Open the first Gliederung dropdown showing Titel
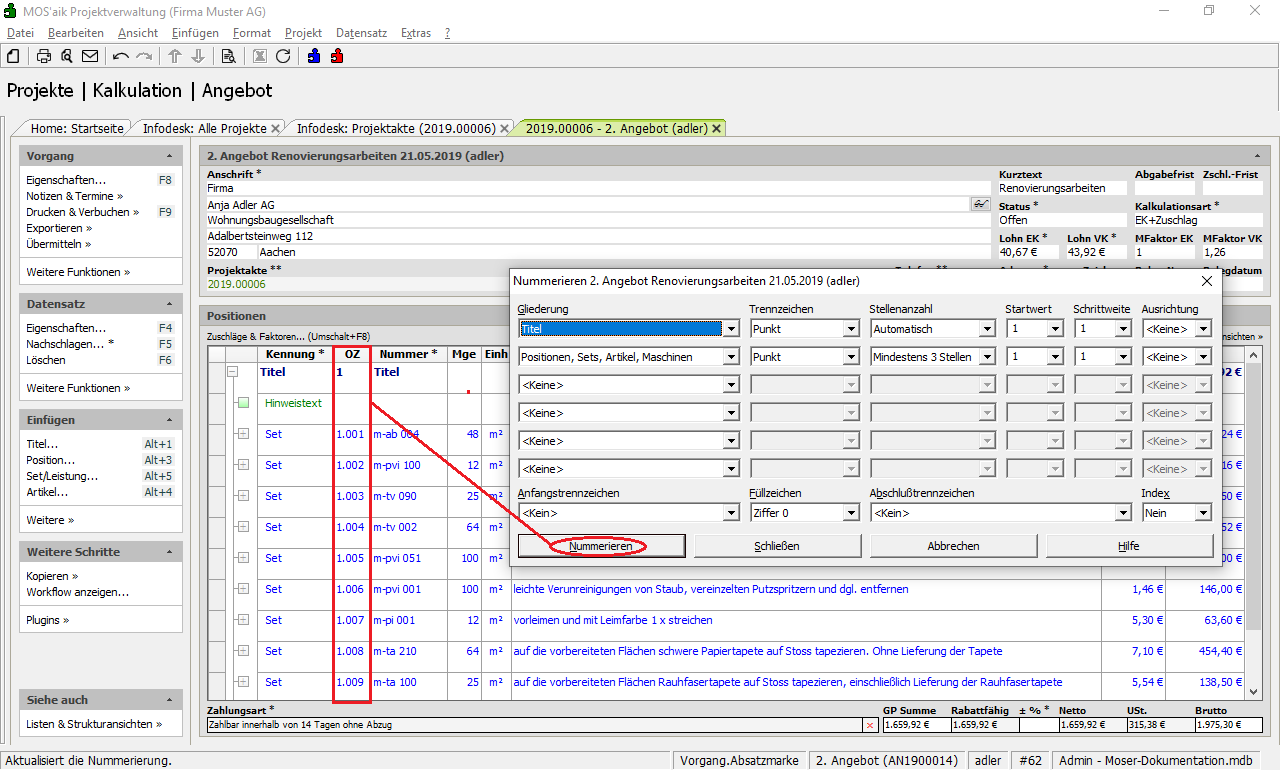 pyautogui.click(x=731, y=329)
